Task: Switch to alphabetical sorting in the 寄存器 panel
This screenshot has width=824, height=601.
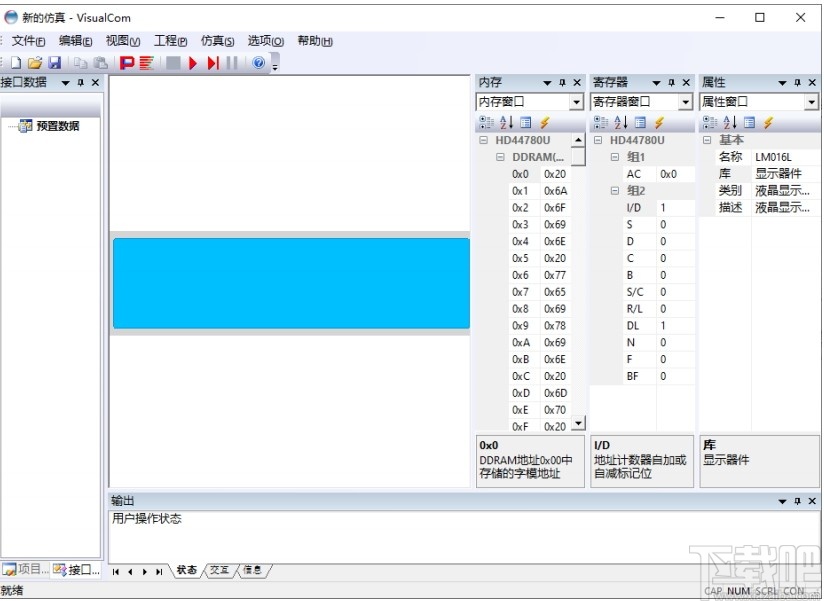Action: (x=618, y=121)
